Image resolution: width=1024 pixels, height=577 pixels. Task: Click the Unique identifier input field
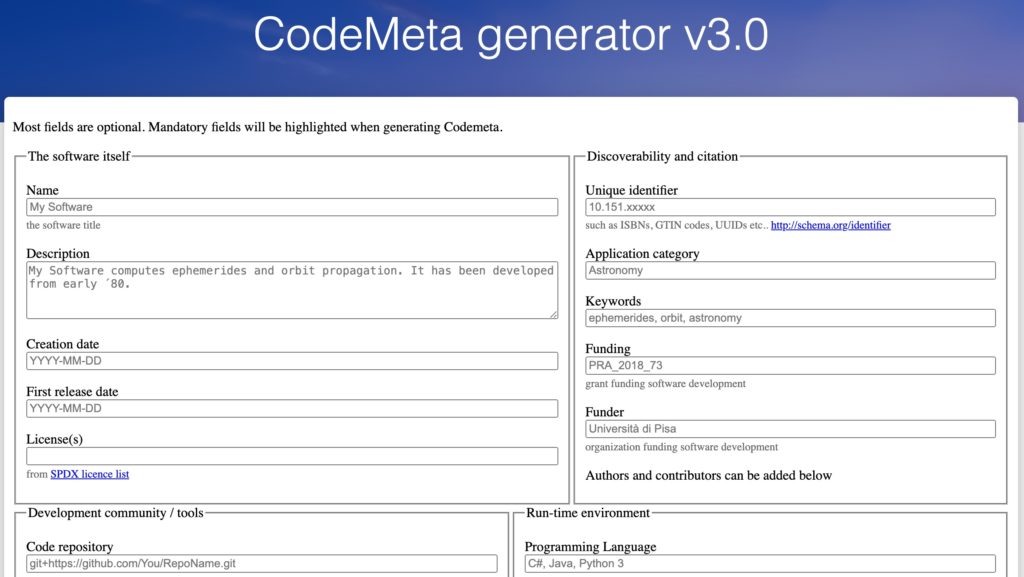tap(790, 207)
